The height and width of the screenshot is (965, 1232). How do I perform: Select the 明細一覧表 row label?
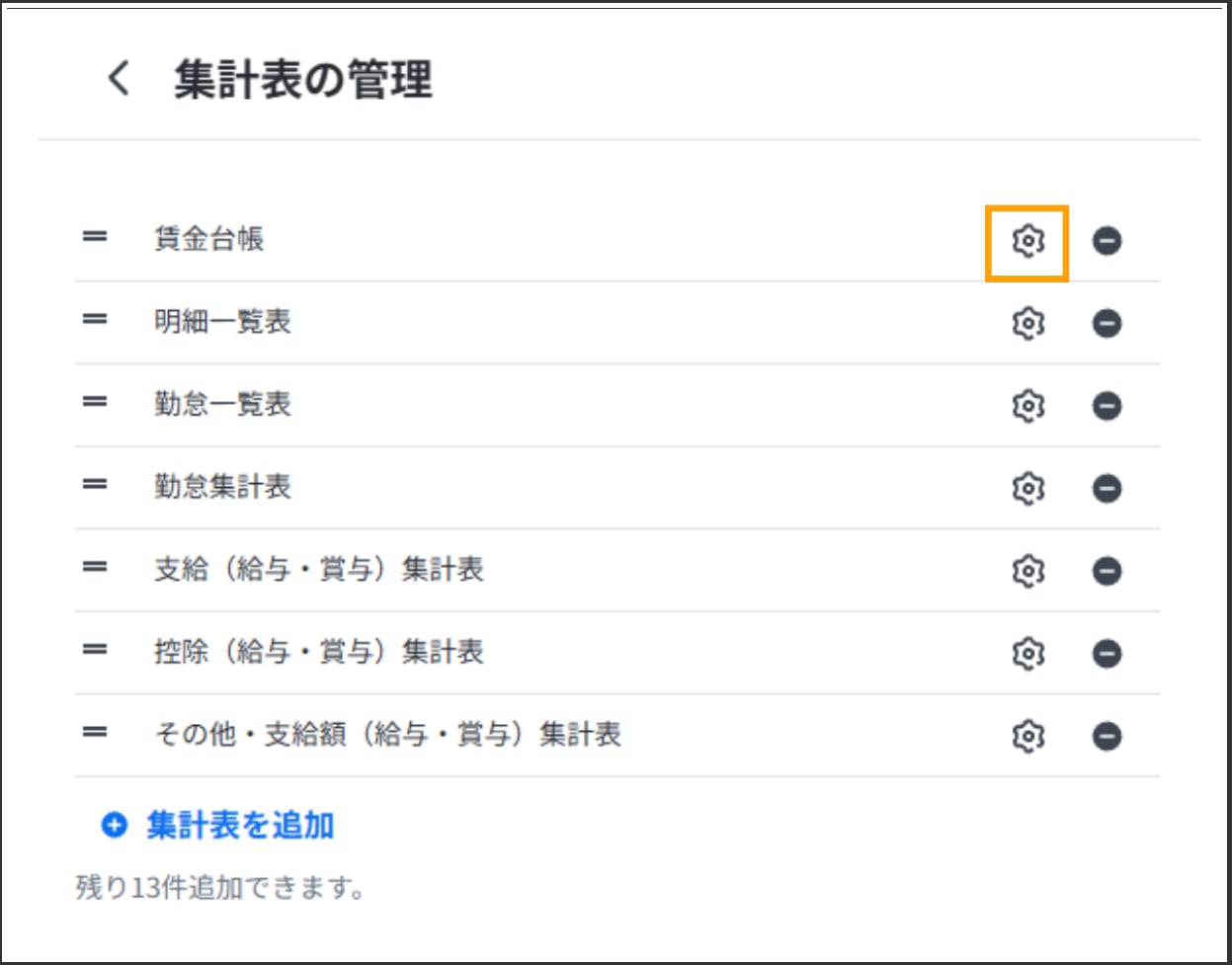pos(222,322)
